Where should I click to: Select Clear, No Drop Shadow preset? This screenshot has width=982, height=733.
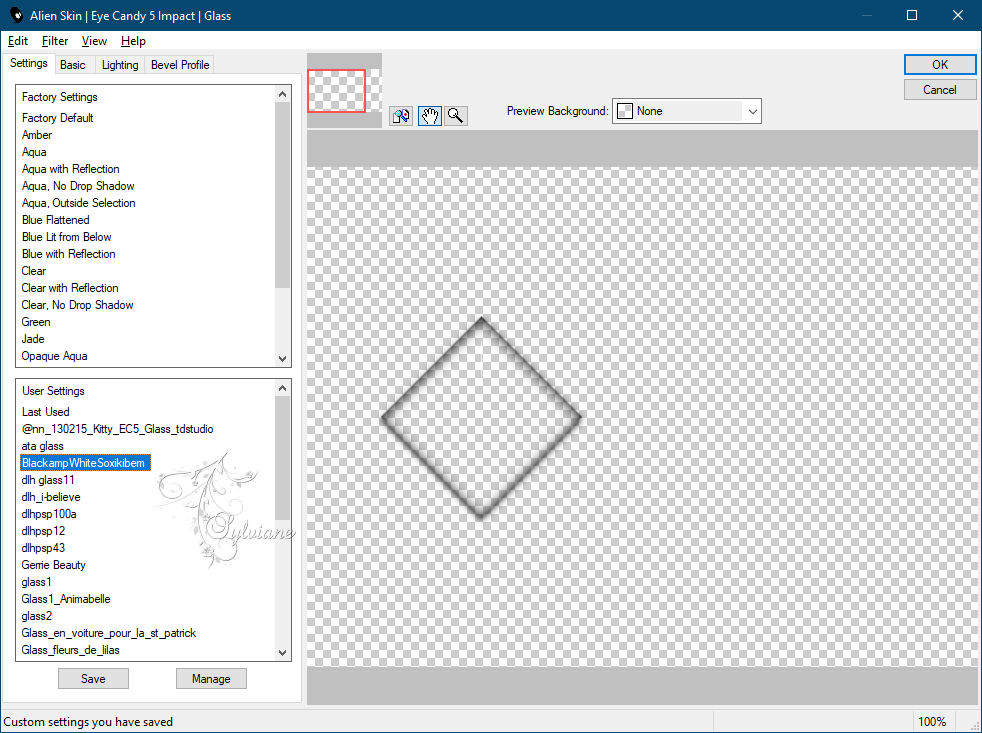pos(77,304)
